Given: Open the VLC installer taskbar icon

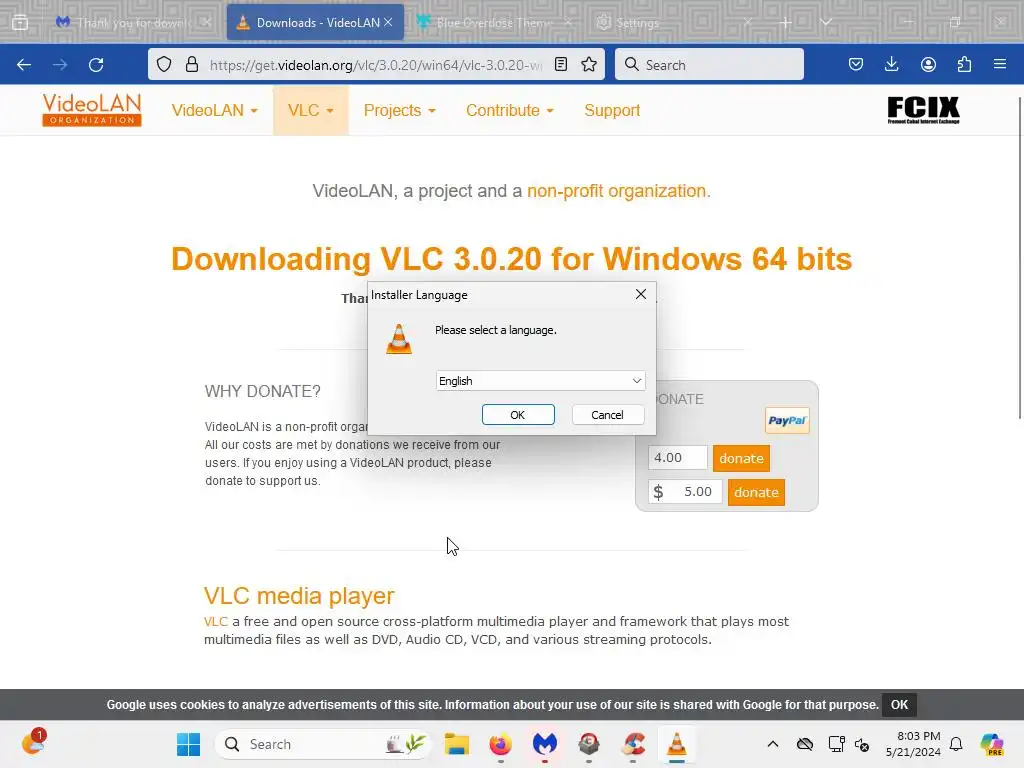Looking at the screenshot, I should coord(677,744).
